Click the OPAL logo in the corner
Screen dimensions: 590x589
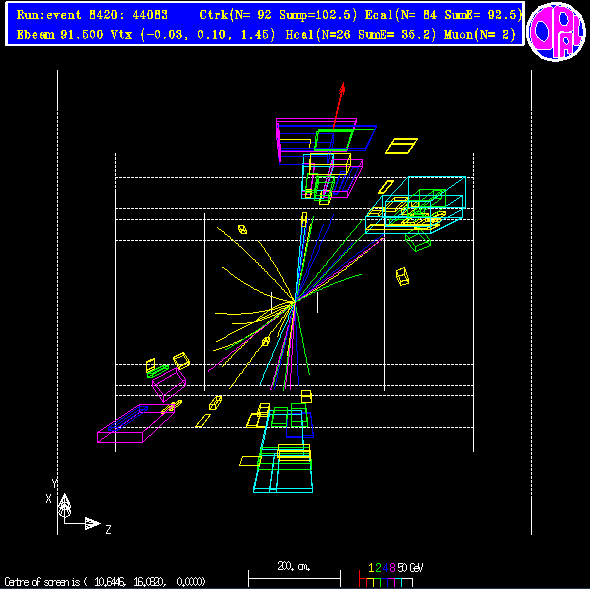[x=556, y=31]
